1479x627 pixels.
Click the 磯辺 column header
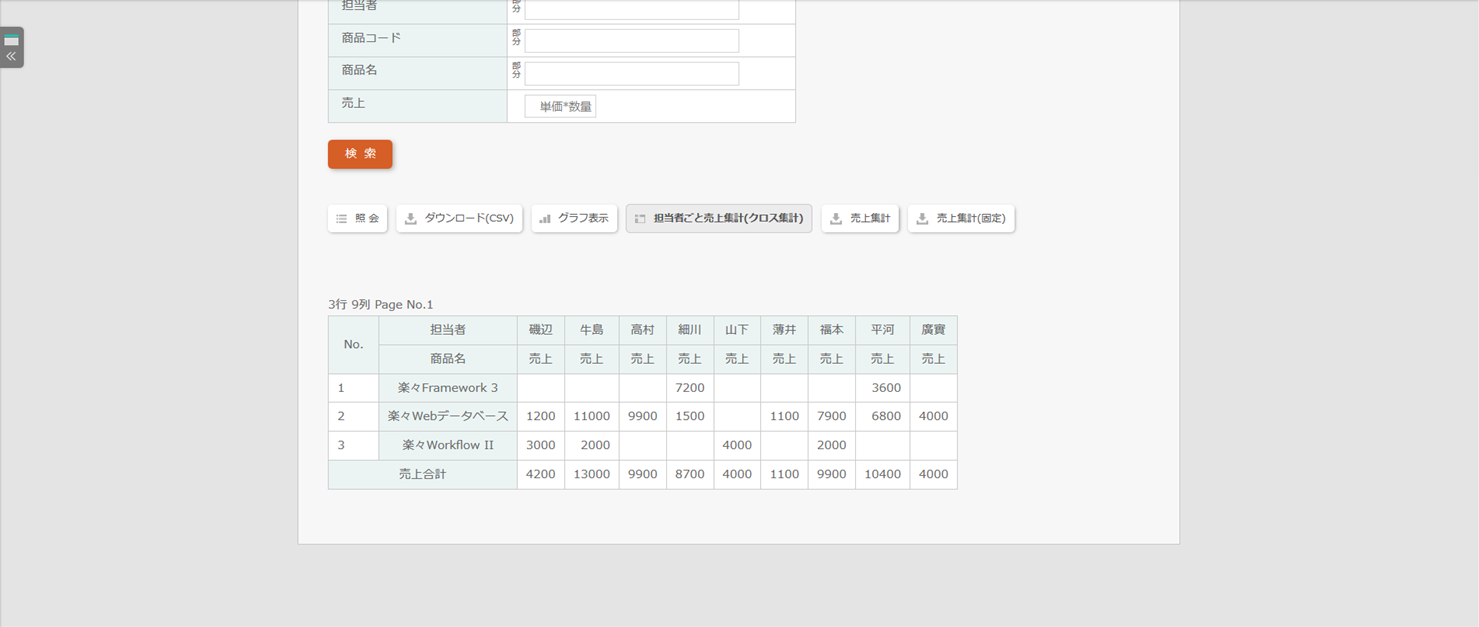coord(541,330)
